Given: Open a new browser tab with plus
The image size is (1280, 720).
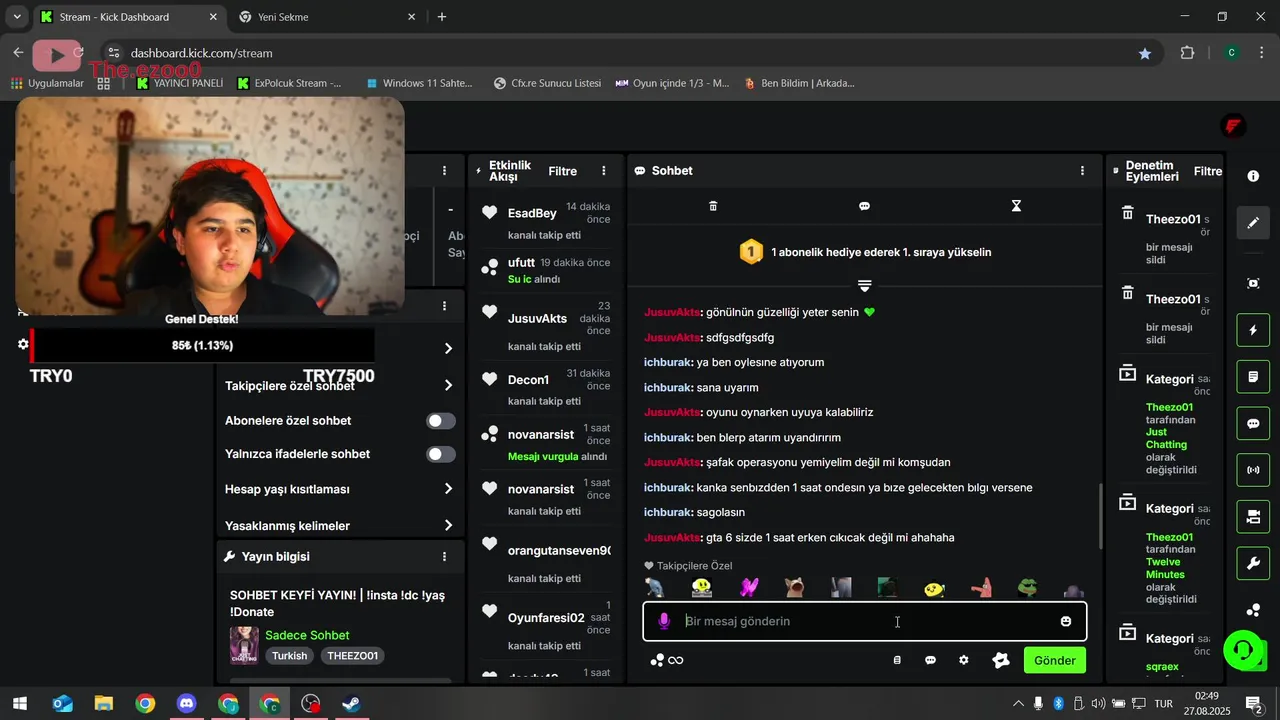Looking at the screenshot, I should pyautogui.click(x=442, y=17).
